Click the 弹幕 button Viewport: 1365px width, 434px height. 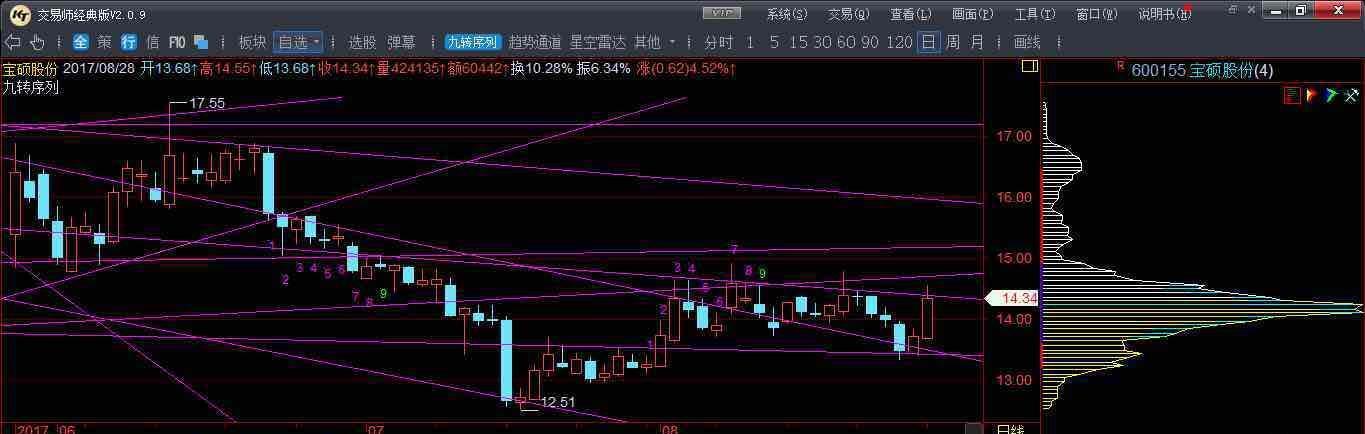pyautogui.click(x=401, y=43)
